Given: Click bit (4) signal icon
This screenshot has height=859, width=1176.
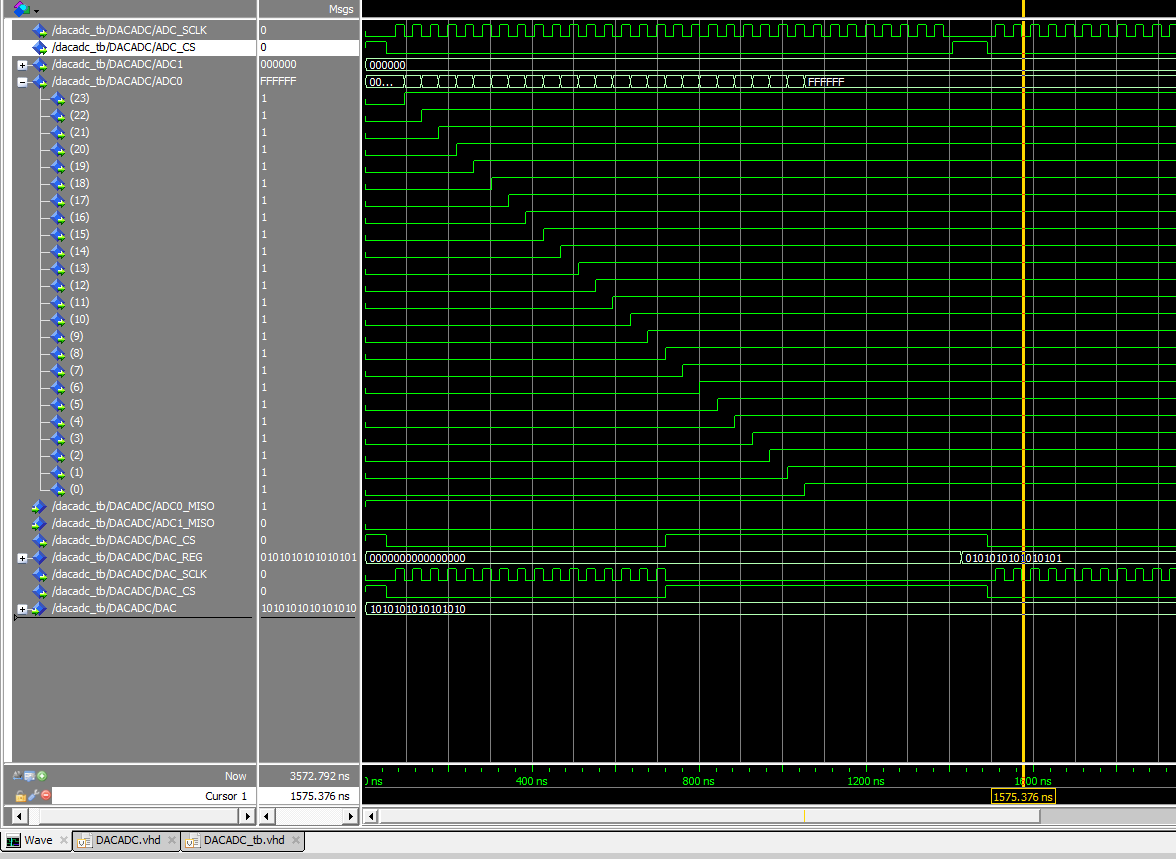Looking at the screenshot, I should (x=58, y=422).
